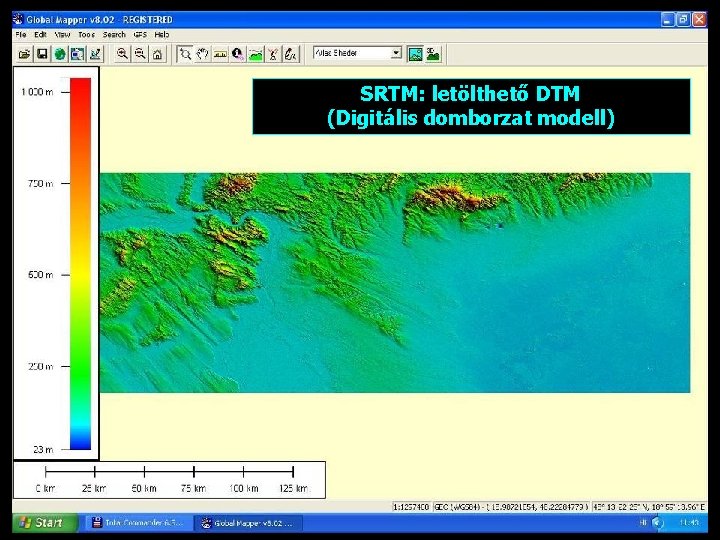Select the Measure ruler tool
Viewport: 720px width, 540px height.
coord(220,54)
